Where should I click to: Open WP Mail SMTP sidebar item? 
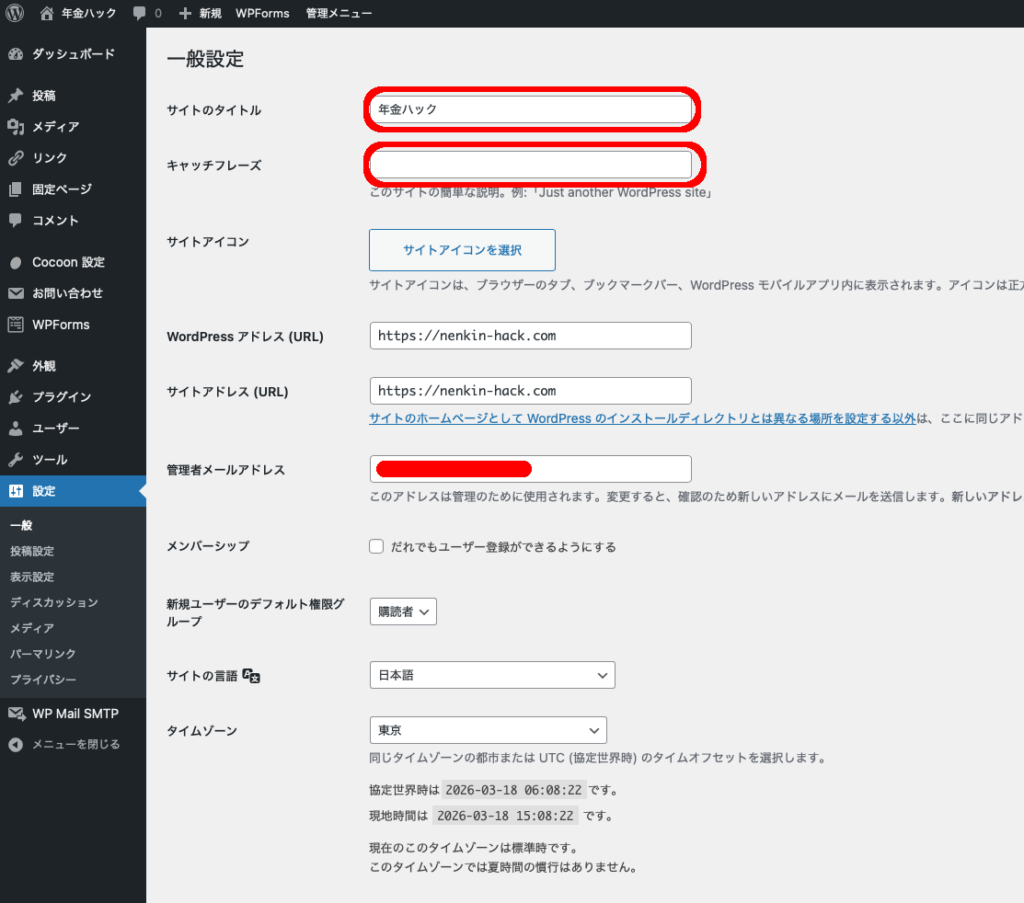coord(74,713)
